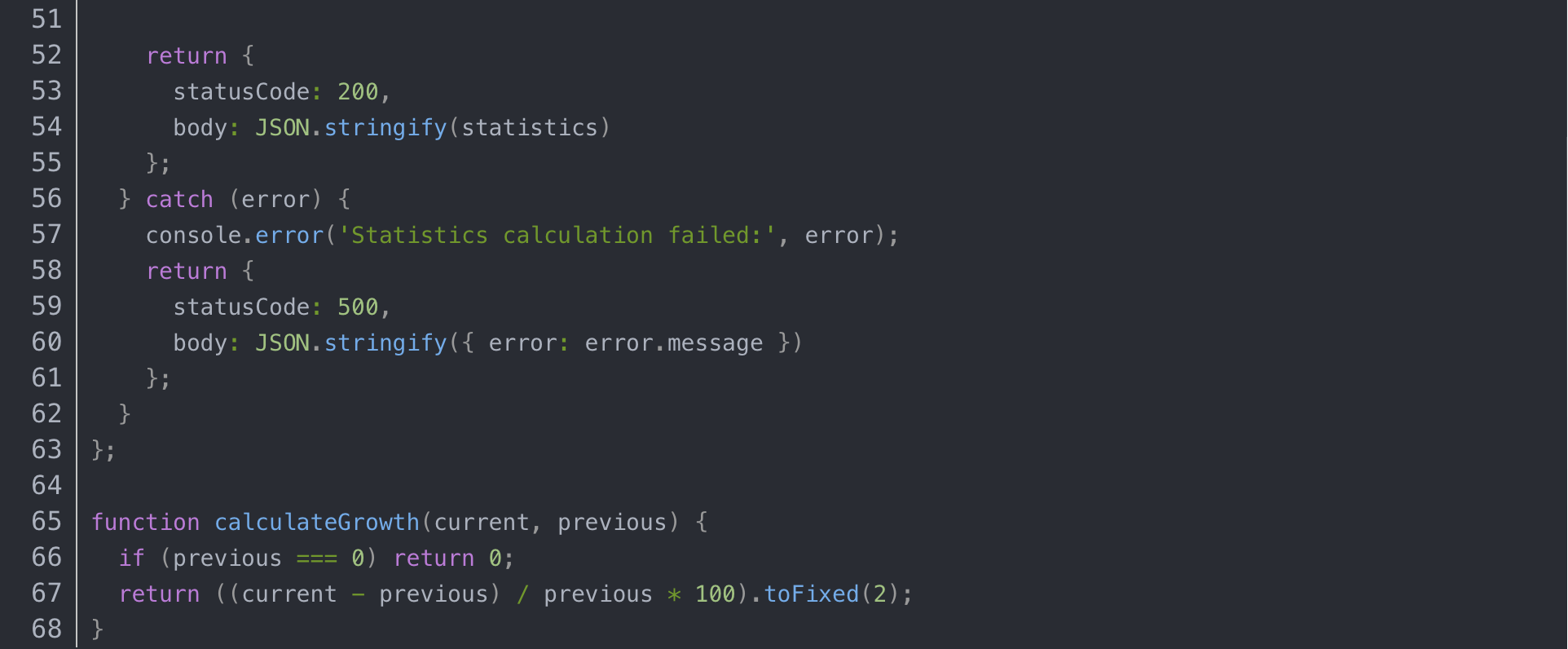The height and width of the screenshot is (649, 1568).
Task: Click the statistics argument on line 54
Action: tap(530, 127)
